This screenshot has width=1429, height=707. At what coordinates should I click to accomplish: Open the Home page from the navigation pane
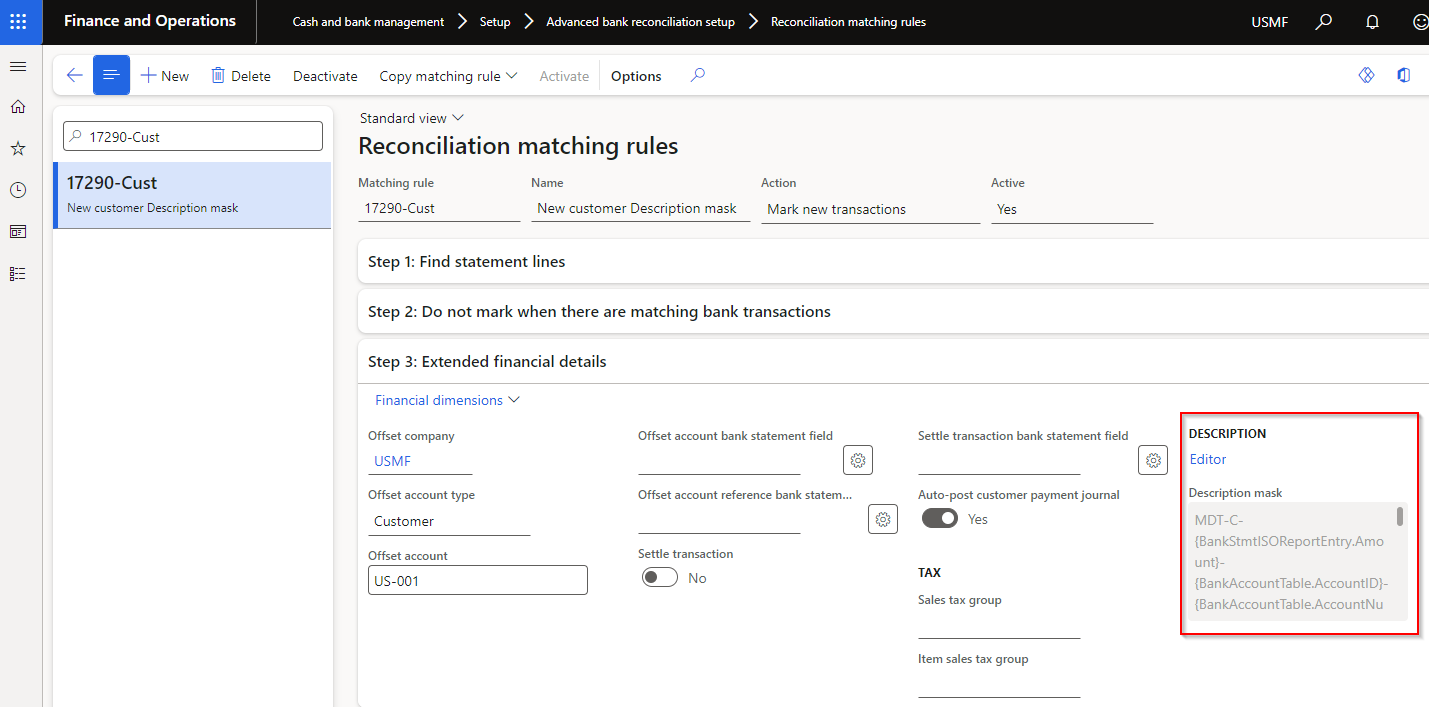(x=18, y=106)
